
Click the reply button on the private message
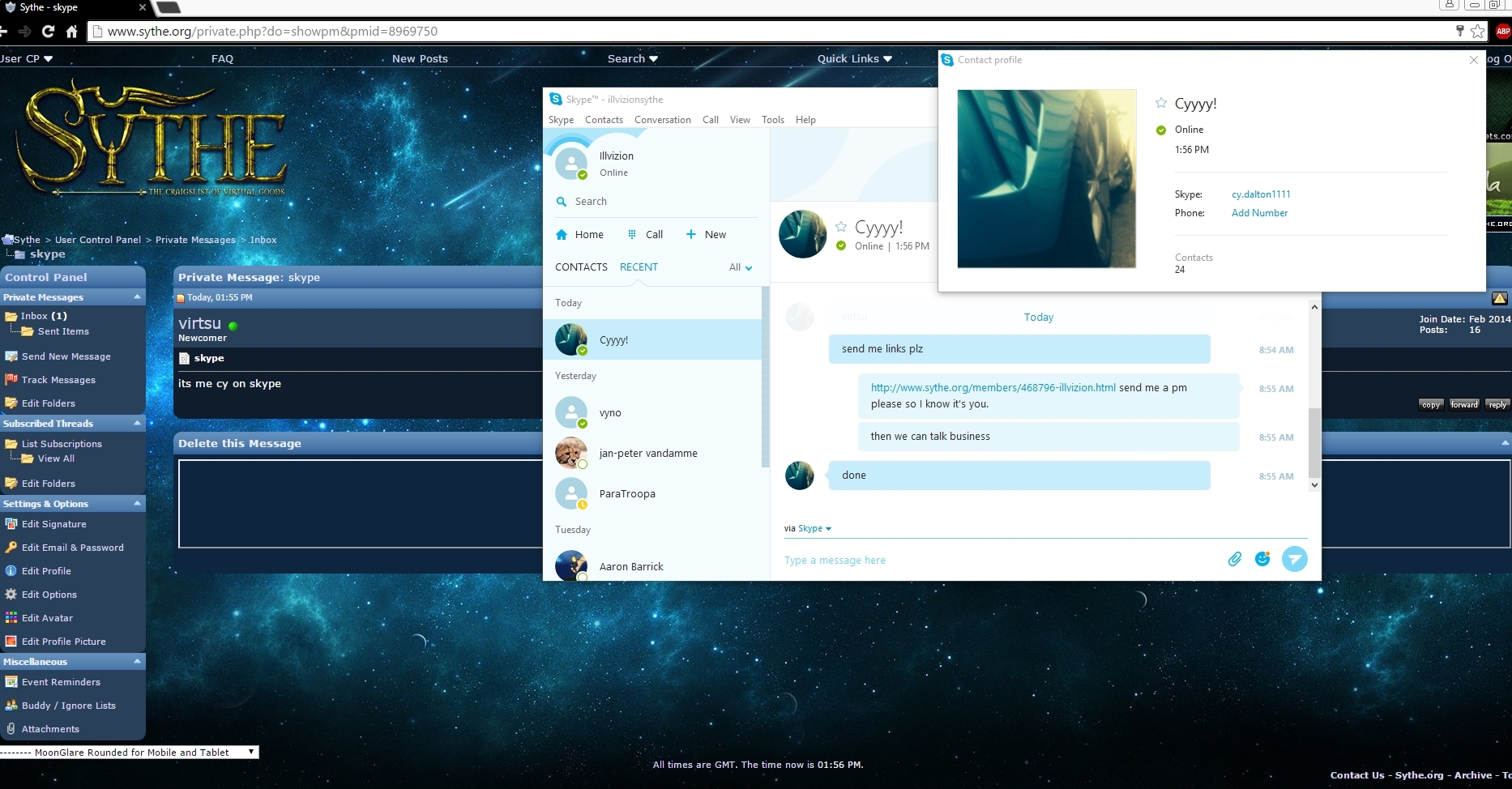click(1497, 405)
